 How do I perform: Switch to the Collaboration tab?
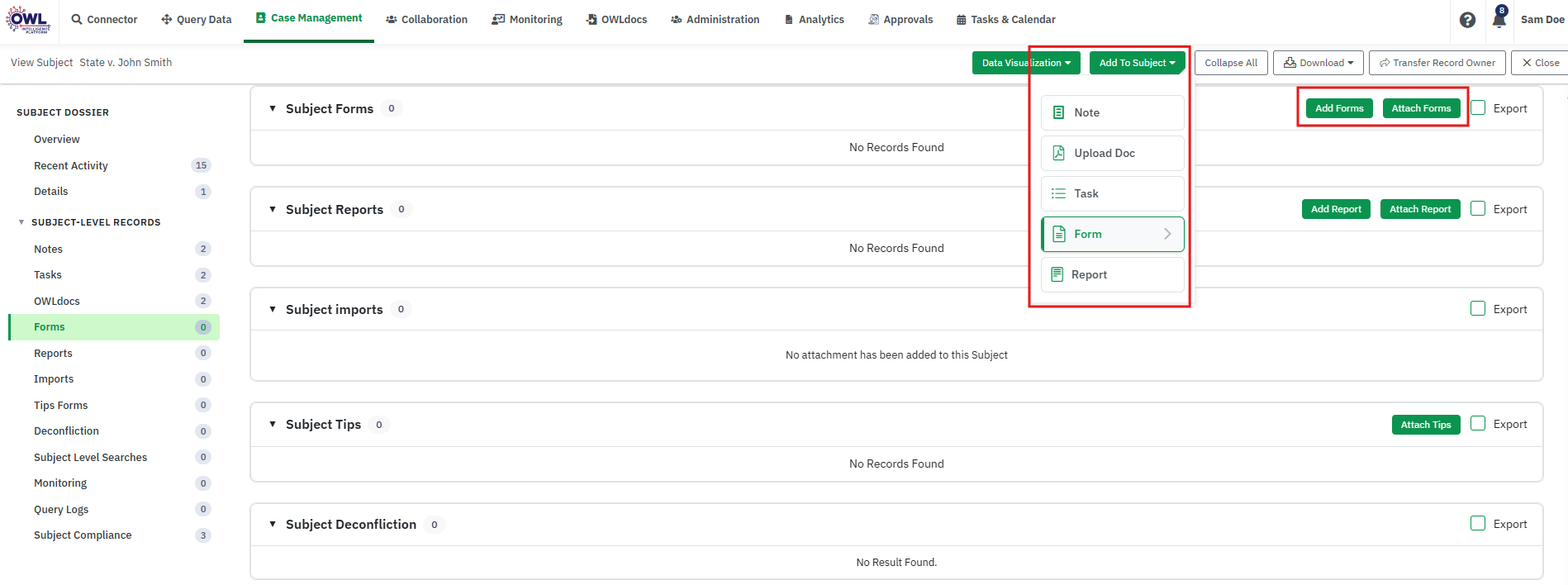(426, 20)
